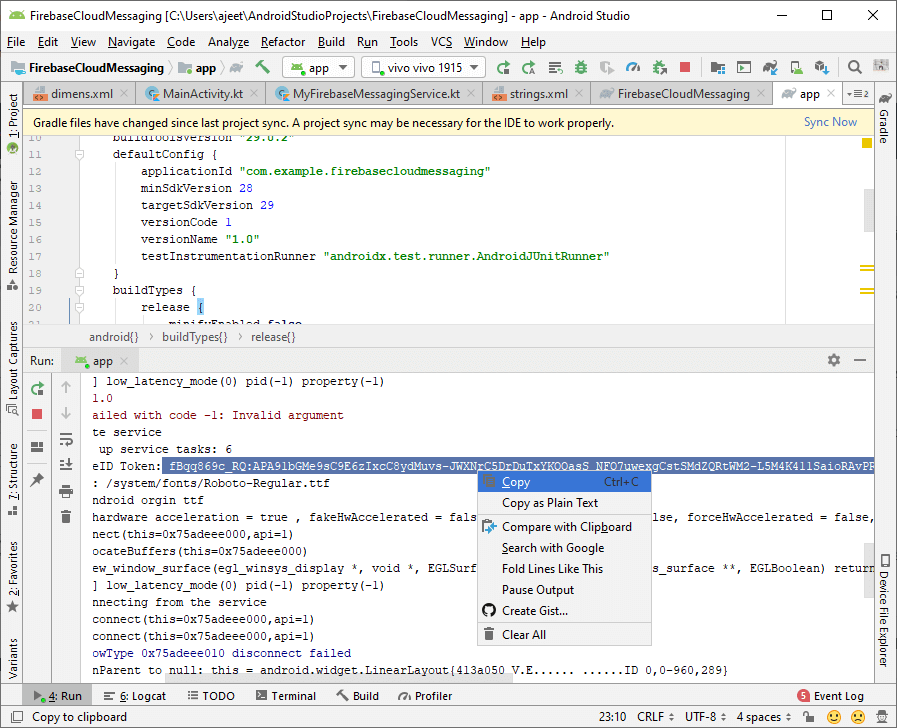Open the UTF-8 encoding selector
The width and height of the screenshot is (897, 728).
pyautogui.click(x=705, y=717)
